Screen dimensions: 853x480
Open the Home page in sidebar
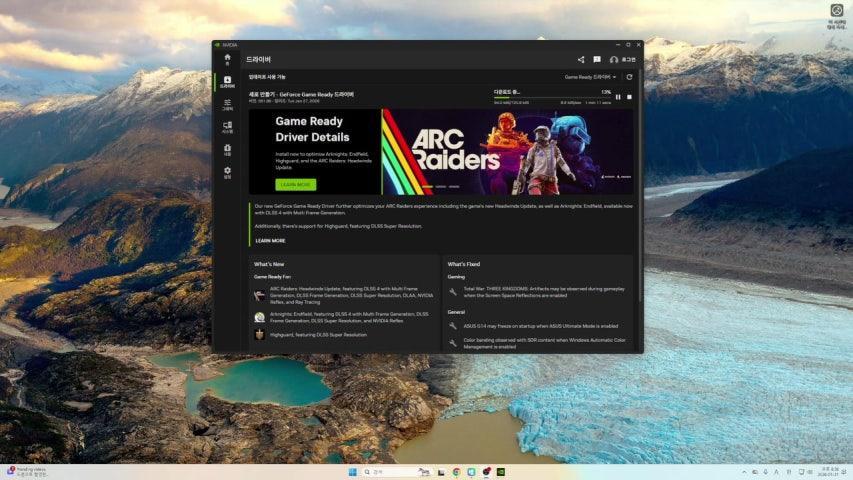pos(227,59)
